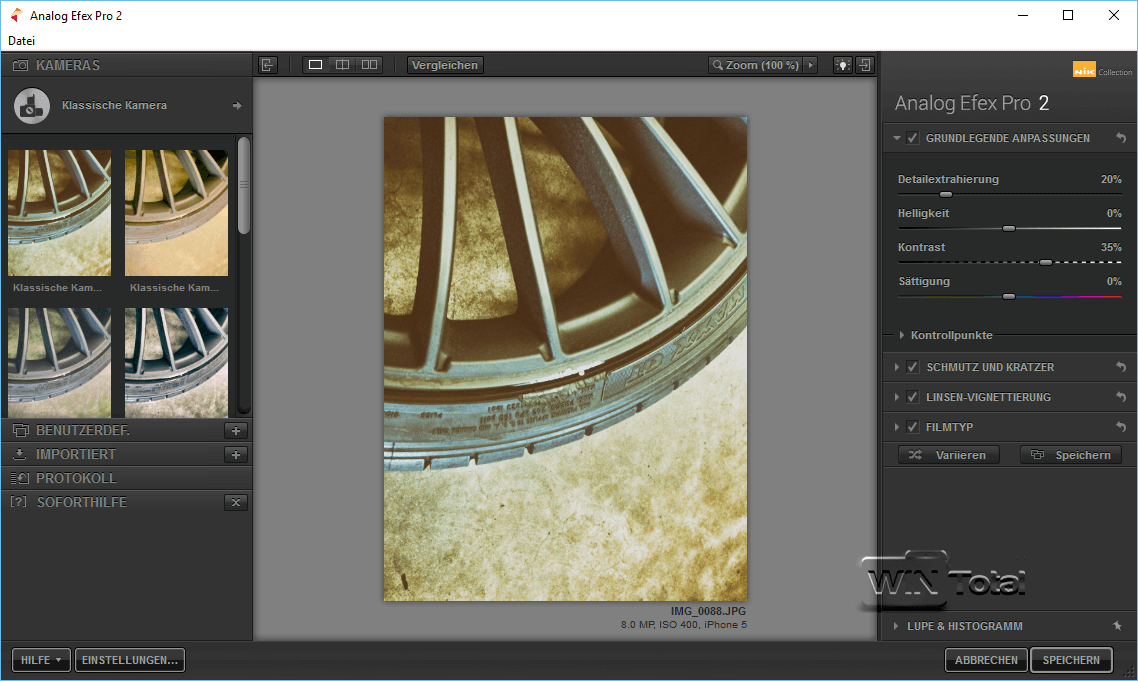
Task: Click the hide right panel icon
Action: point(865,65)
